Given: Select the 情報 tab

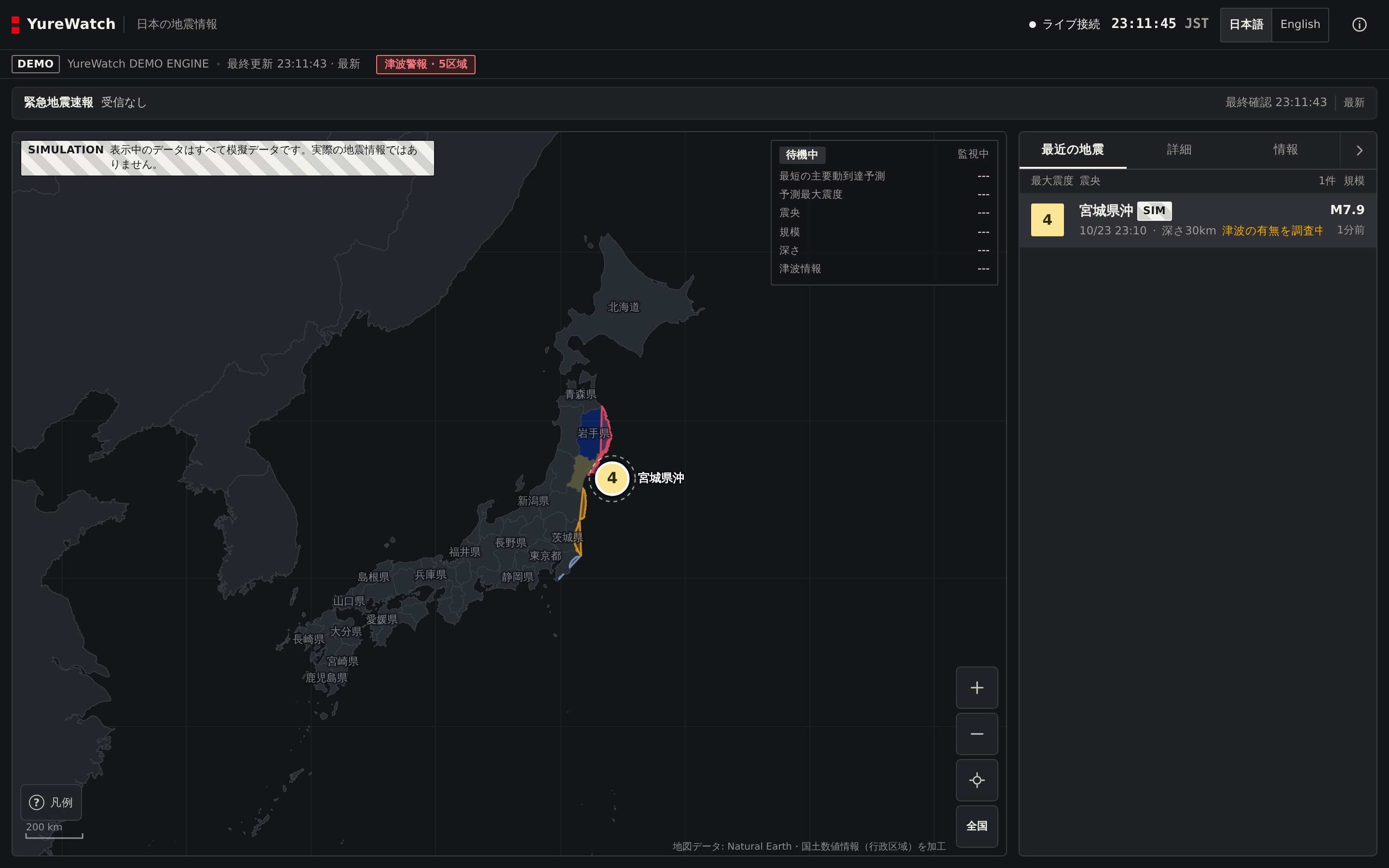Looking at the screenshot, I should click(x=1285, y=150).
